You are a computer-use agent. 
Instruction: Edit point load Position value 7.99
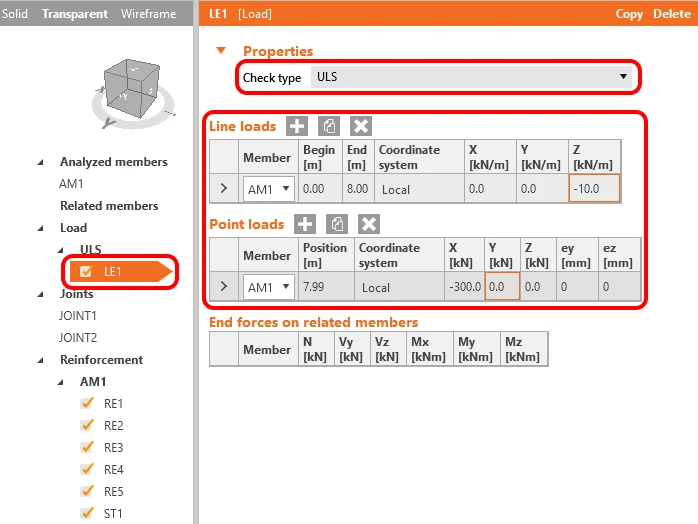point(326,286)
